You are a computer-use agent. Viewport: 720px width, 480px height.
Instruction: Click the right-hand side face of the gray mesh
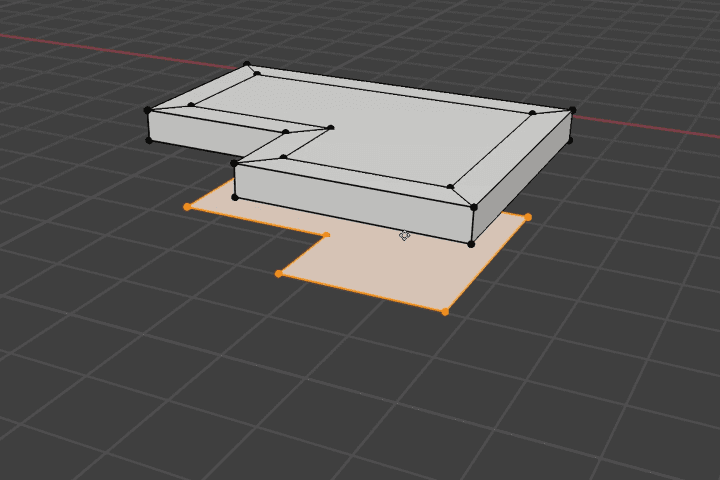pyautogui.click(x=523, y=175)
